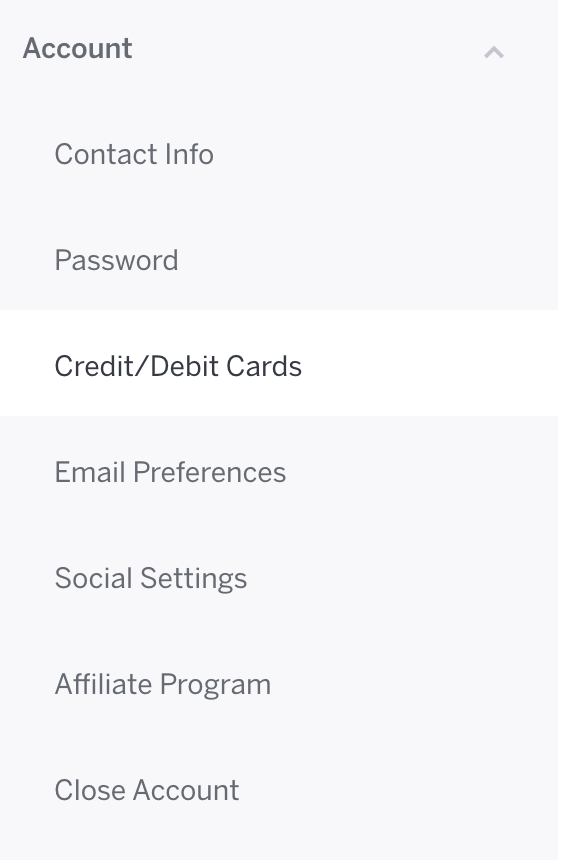Open the Contact Info page
This screenshot has width=572, height=860.
[x=279, y=154]
